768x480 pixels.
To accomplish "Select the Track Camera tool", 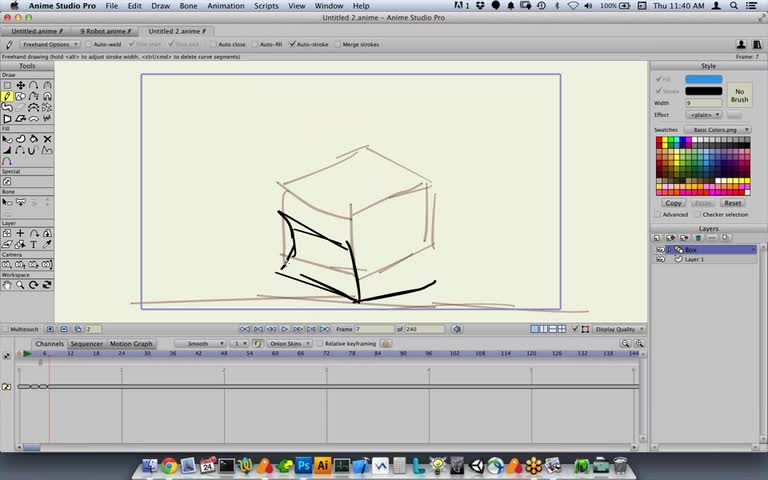I will tap(7, 264).
